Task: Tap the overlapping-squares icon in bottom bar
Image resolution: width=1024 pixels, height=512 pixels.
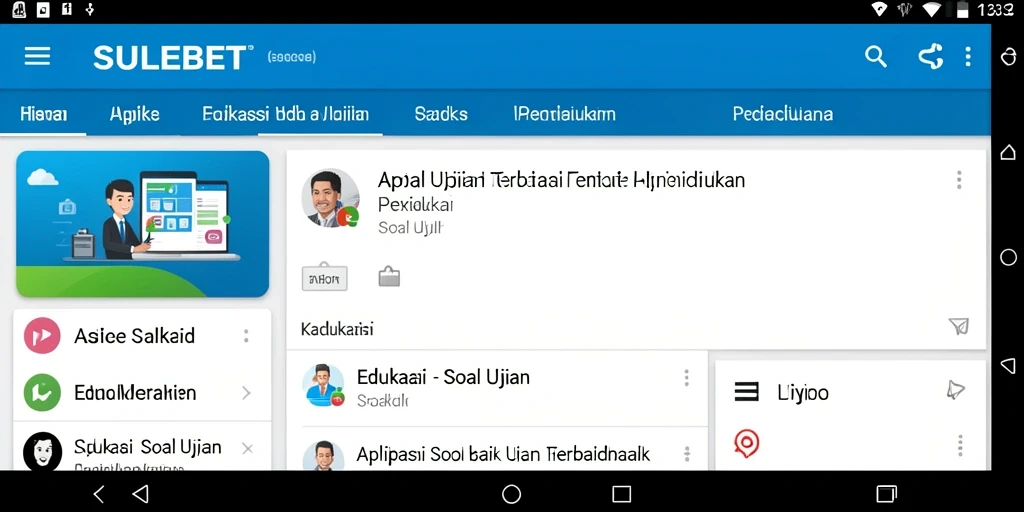Action: coord(886,494)
